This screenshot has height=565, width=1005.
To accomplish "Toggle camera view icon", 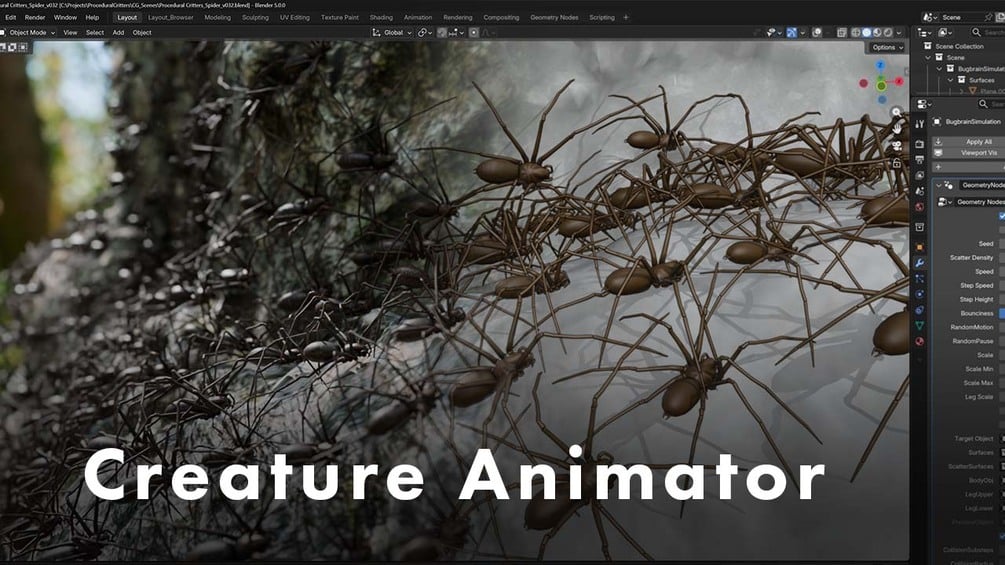I will click(x=897, y=147).
